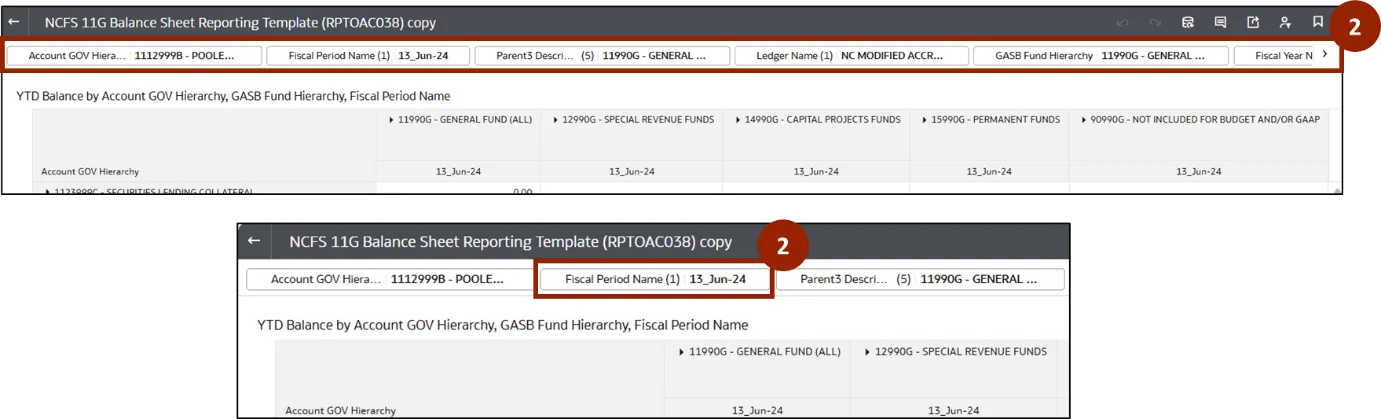This screenshot has width=1381, height=419.
Task: Click the Redo arrow icon
Action: pyautogui.click(x=1155, y=22)
